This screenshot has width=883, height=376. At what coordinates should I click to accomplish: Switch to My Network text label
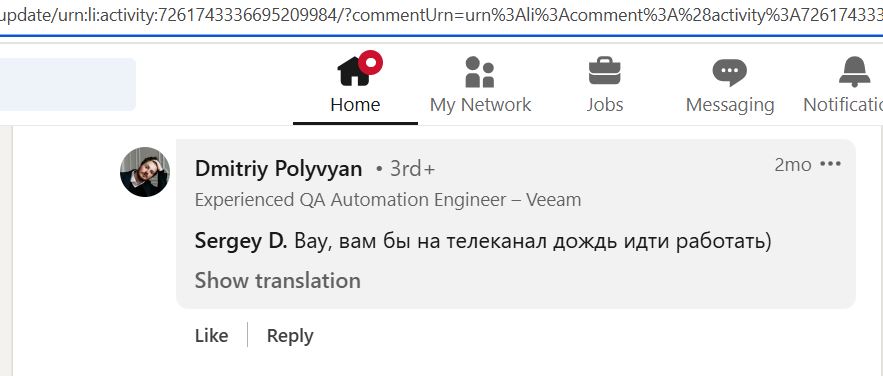click(480, 105)
